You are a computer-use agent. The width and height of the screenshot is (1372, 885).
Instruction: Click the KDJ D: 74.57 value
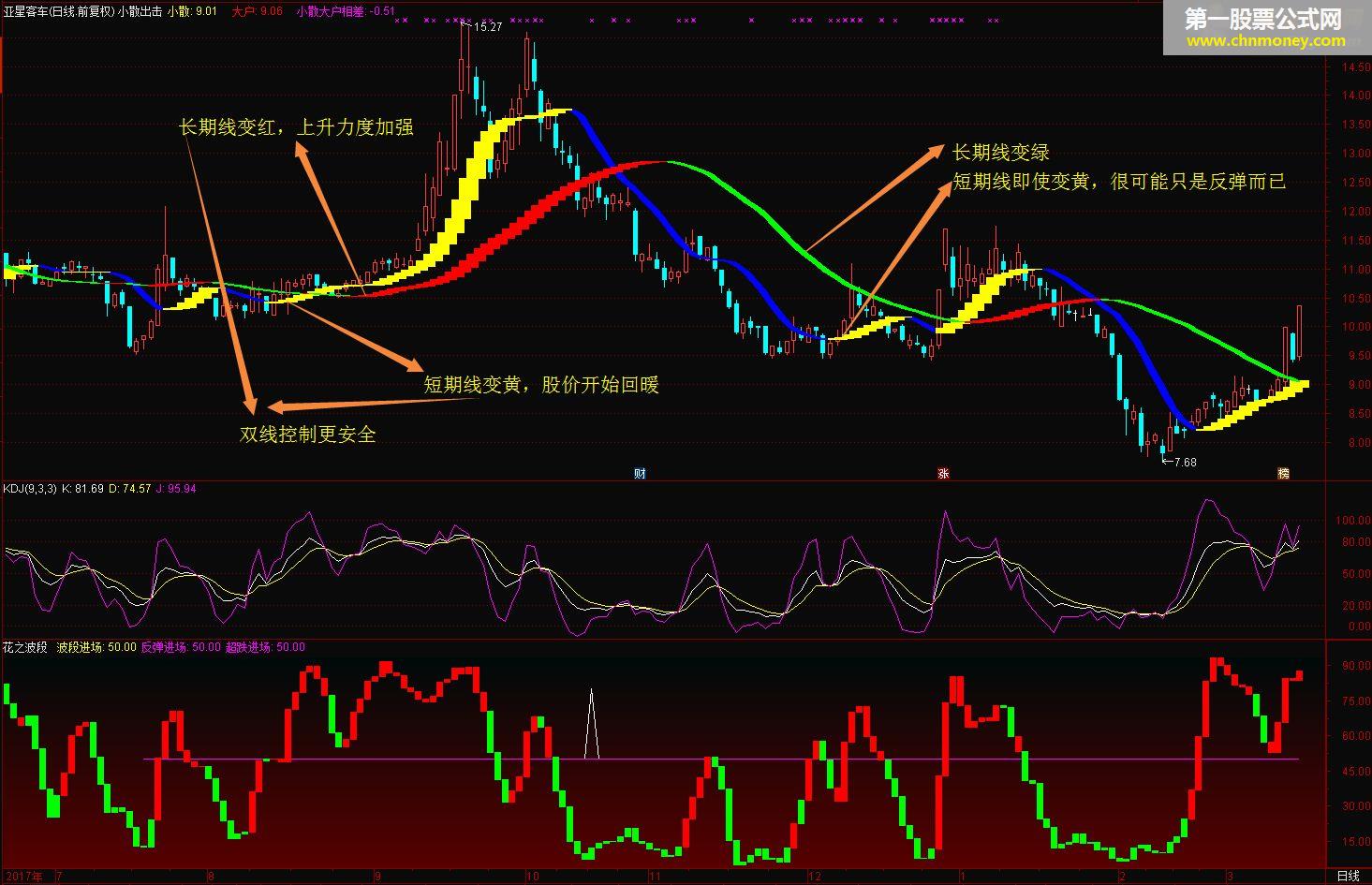pyautogui.click(x=130, y=488)
